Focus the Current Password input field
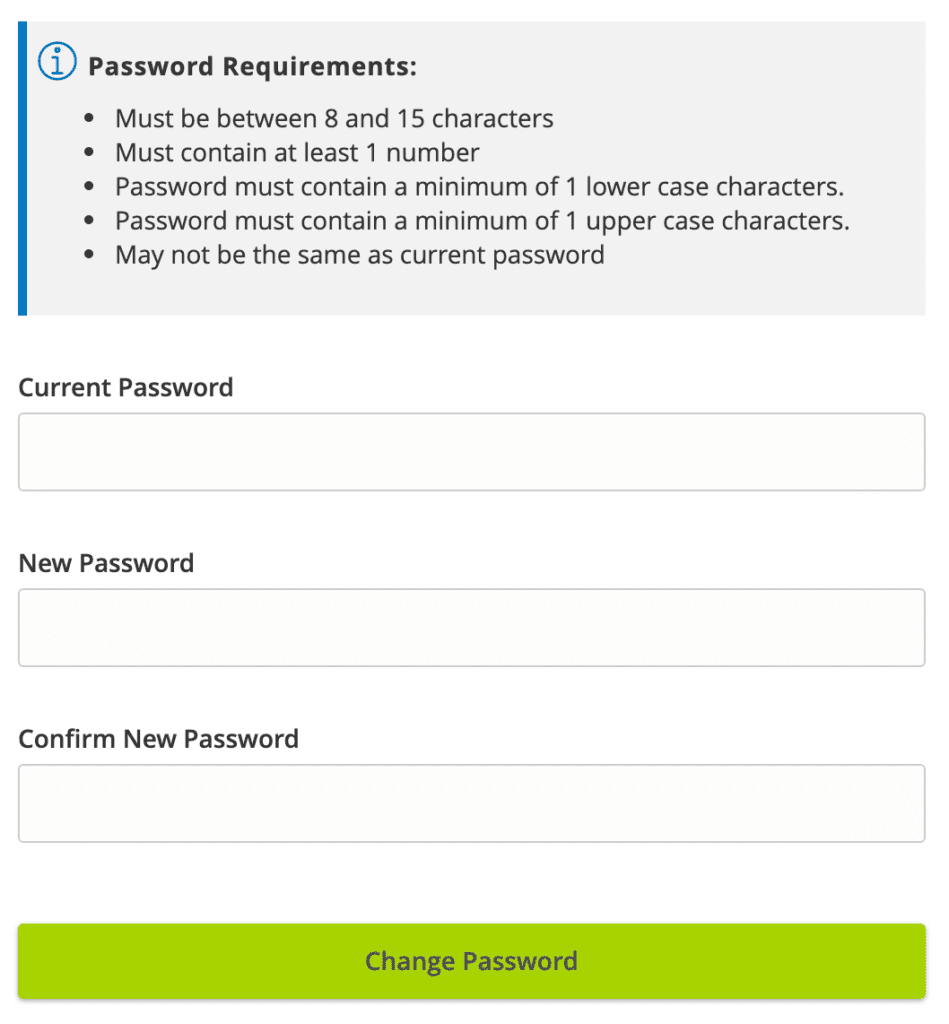The height and width of the screenshot is (1024, 949). coord(471,452)
